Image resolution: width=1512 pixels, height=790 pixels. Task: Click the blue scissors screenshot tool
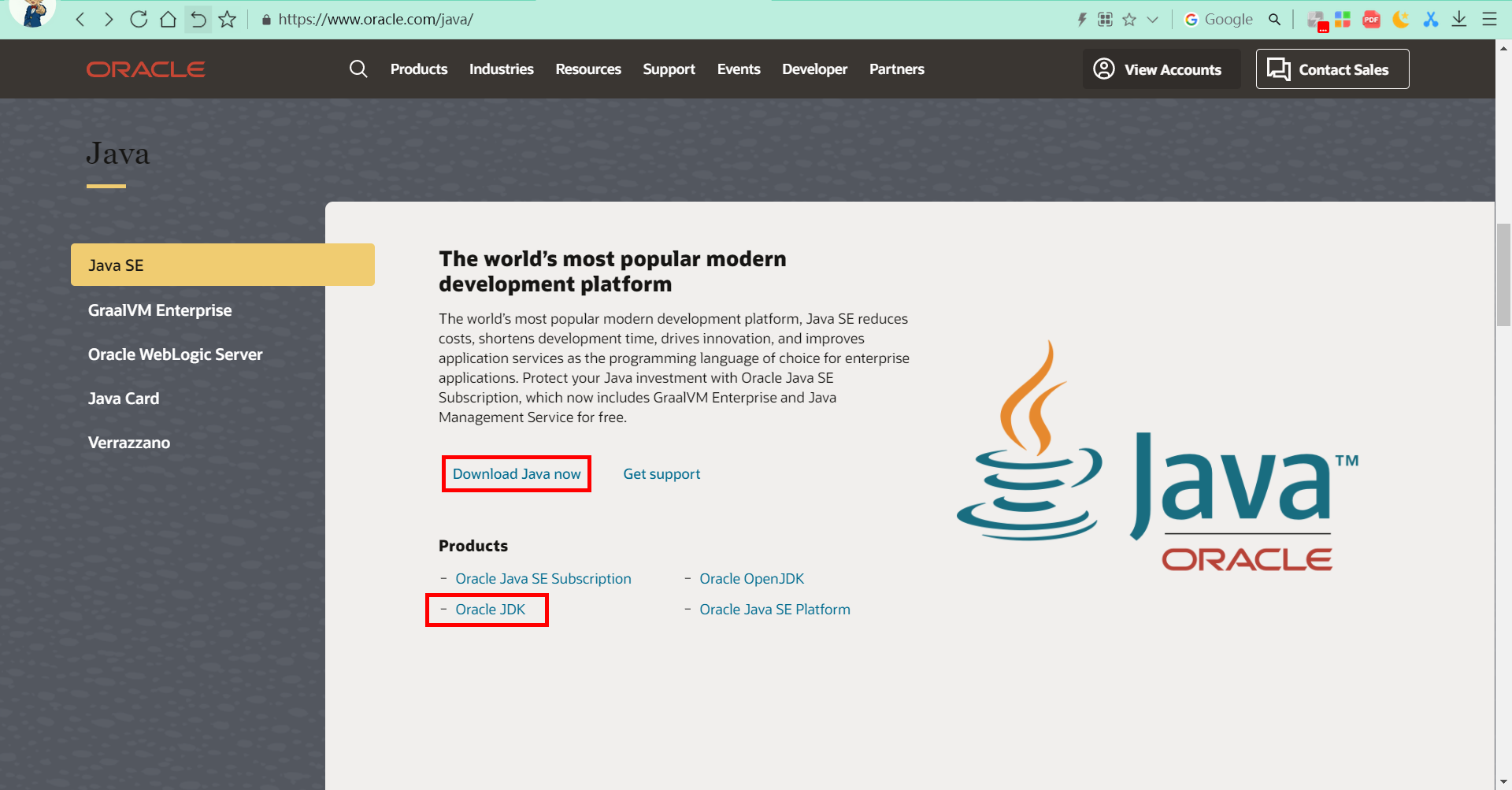(1431, 20)
